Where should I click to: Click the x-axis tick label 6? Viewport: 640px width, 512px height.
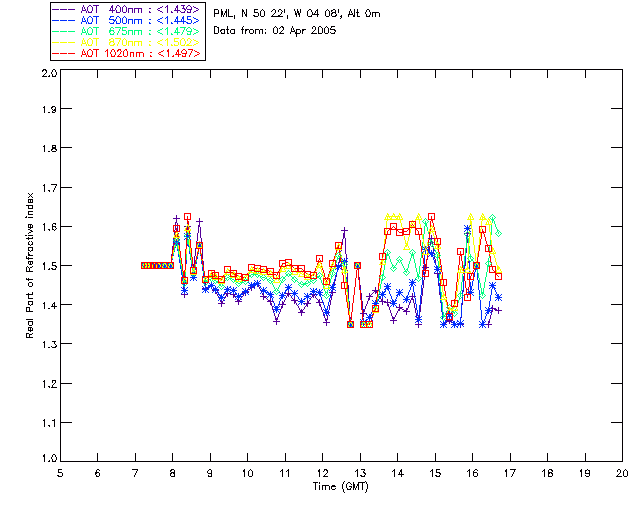[x=98, y=473]
